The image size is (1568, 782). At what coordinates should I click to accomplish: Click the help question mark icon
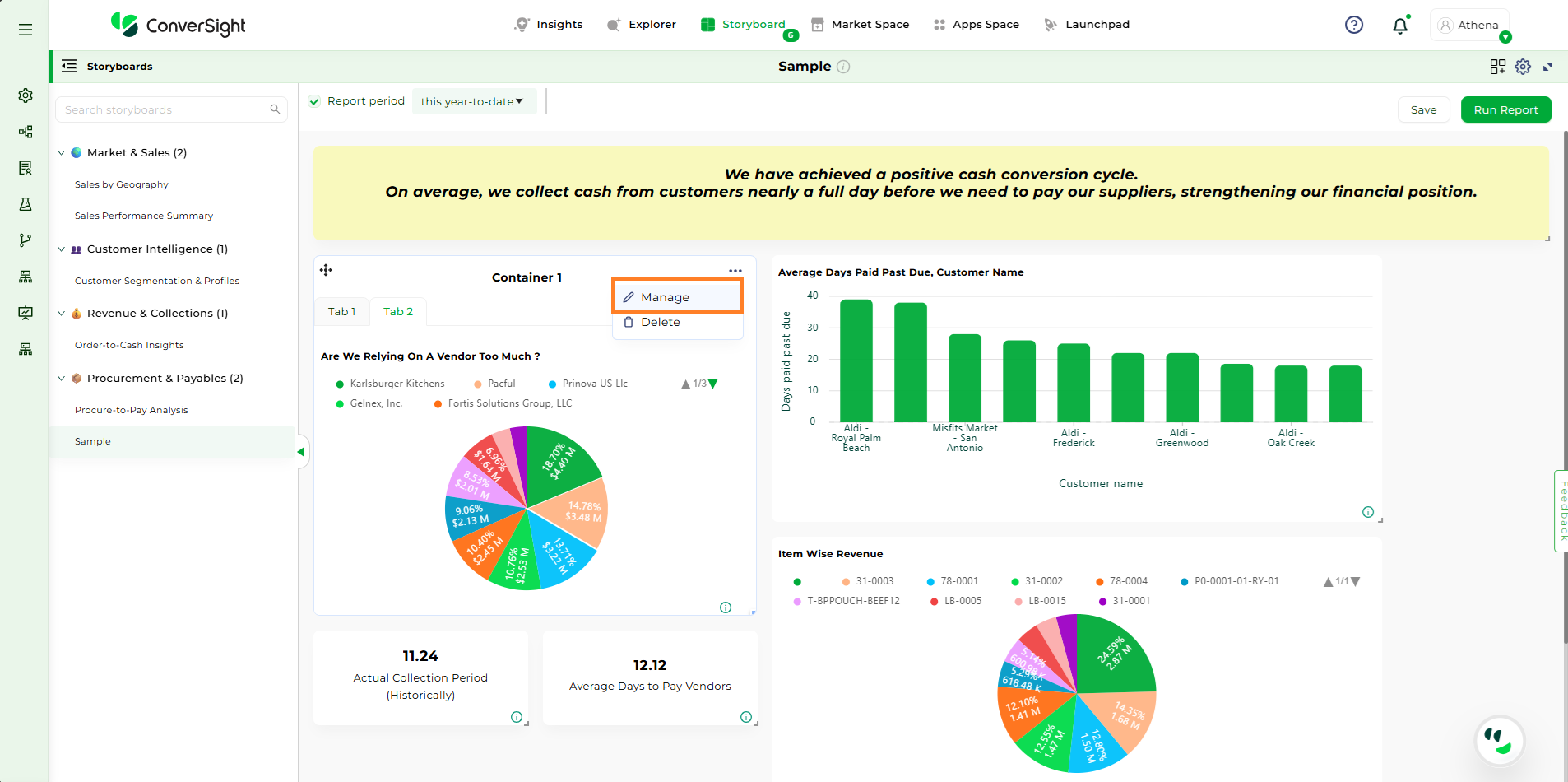[x=1353, y=25]
